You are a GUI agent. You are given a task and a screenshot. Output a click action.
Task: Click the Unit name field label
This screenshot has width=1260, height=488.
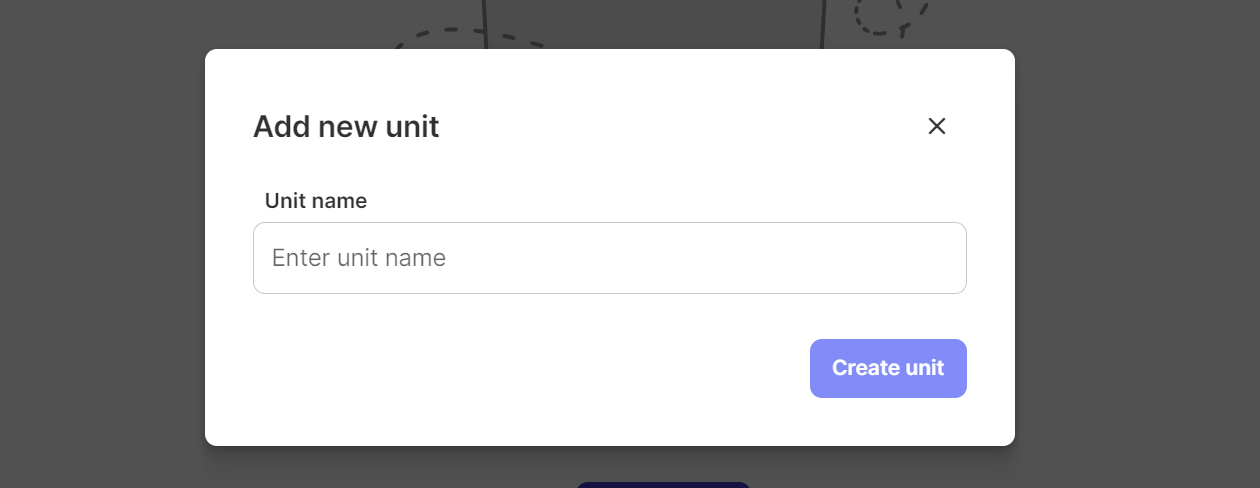pos(315,201)
